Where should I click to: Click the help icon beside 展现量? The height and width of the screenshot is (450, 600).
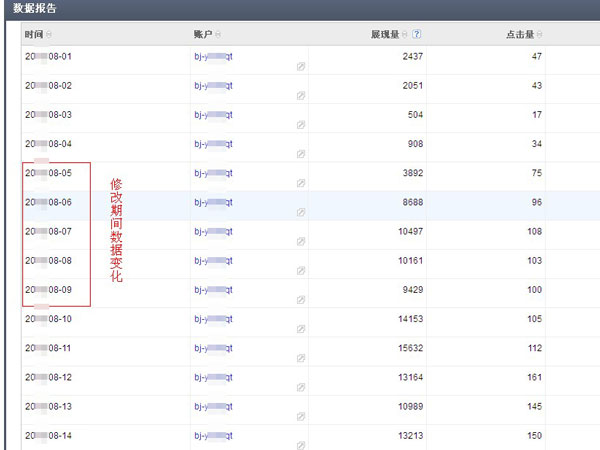pos(417,34)
